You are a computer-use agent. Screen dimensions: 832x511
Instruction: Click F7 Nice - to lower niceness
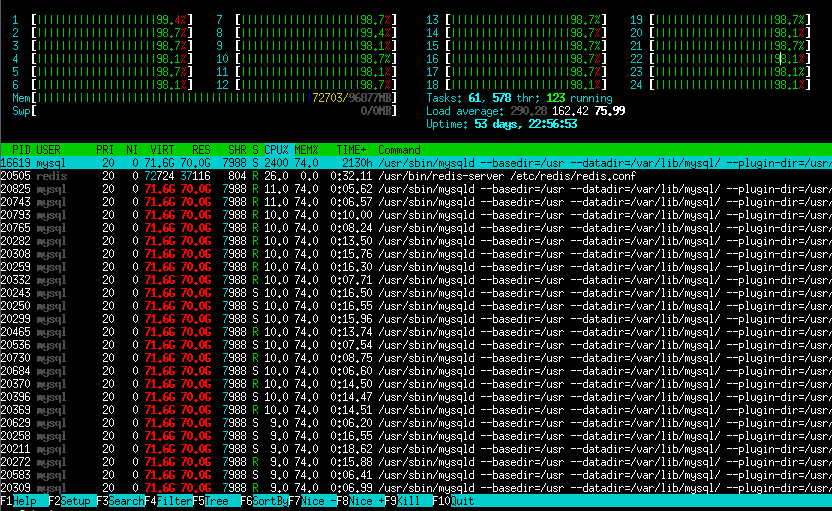(313, 501)
